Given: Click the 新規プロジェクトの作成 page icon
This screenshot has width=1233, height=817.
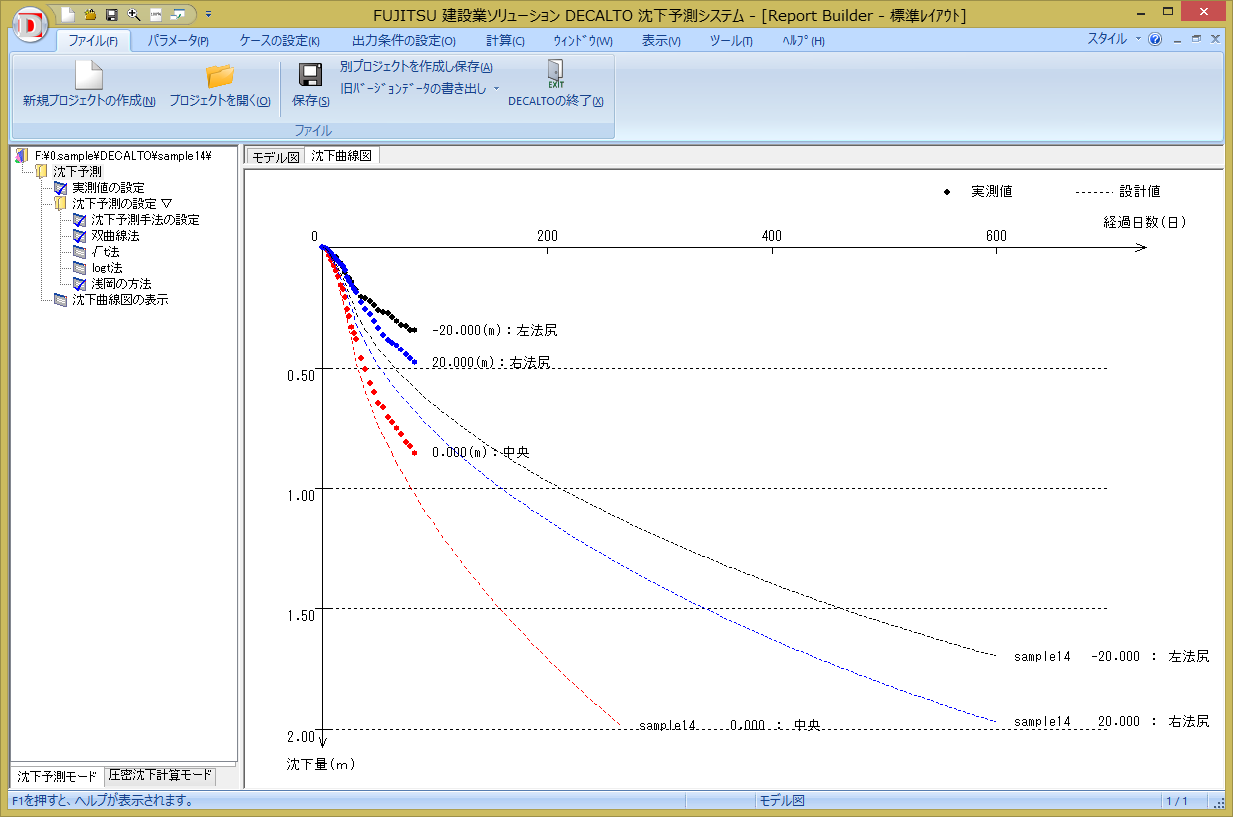Looking at the screenshot, I should (89, 76).
